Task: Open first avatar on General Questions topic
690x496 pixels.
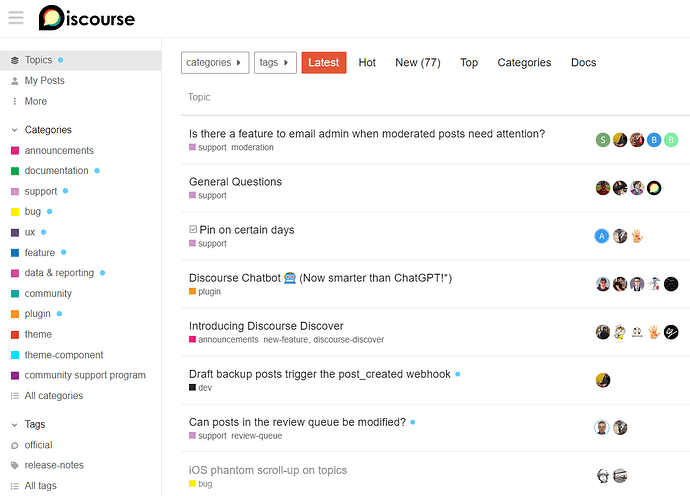Action: coord(602,188)
